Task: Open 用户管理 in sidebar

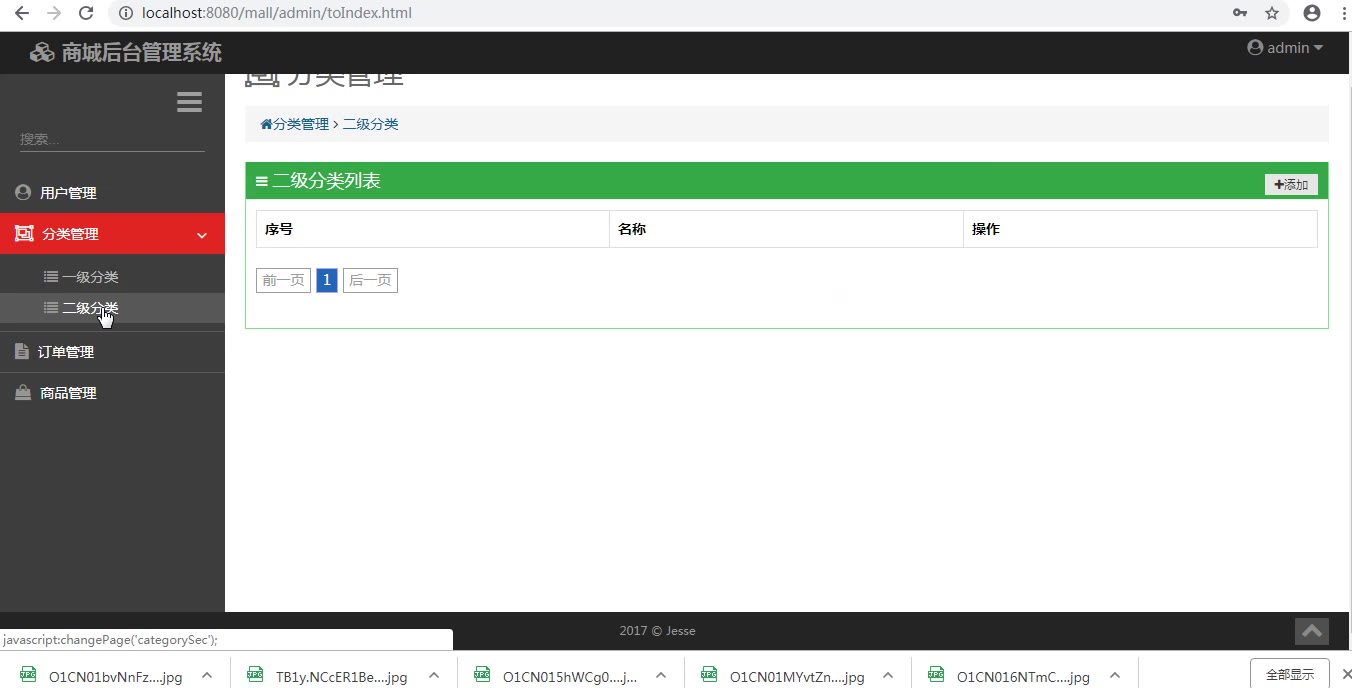Action: [x=112, y=193]
